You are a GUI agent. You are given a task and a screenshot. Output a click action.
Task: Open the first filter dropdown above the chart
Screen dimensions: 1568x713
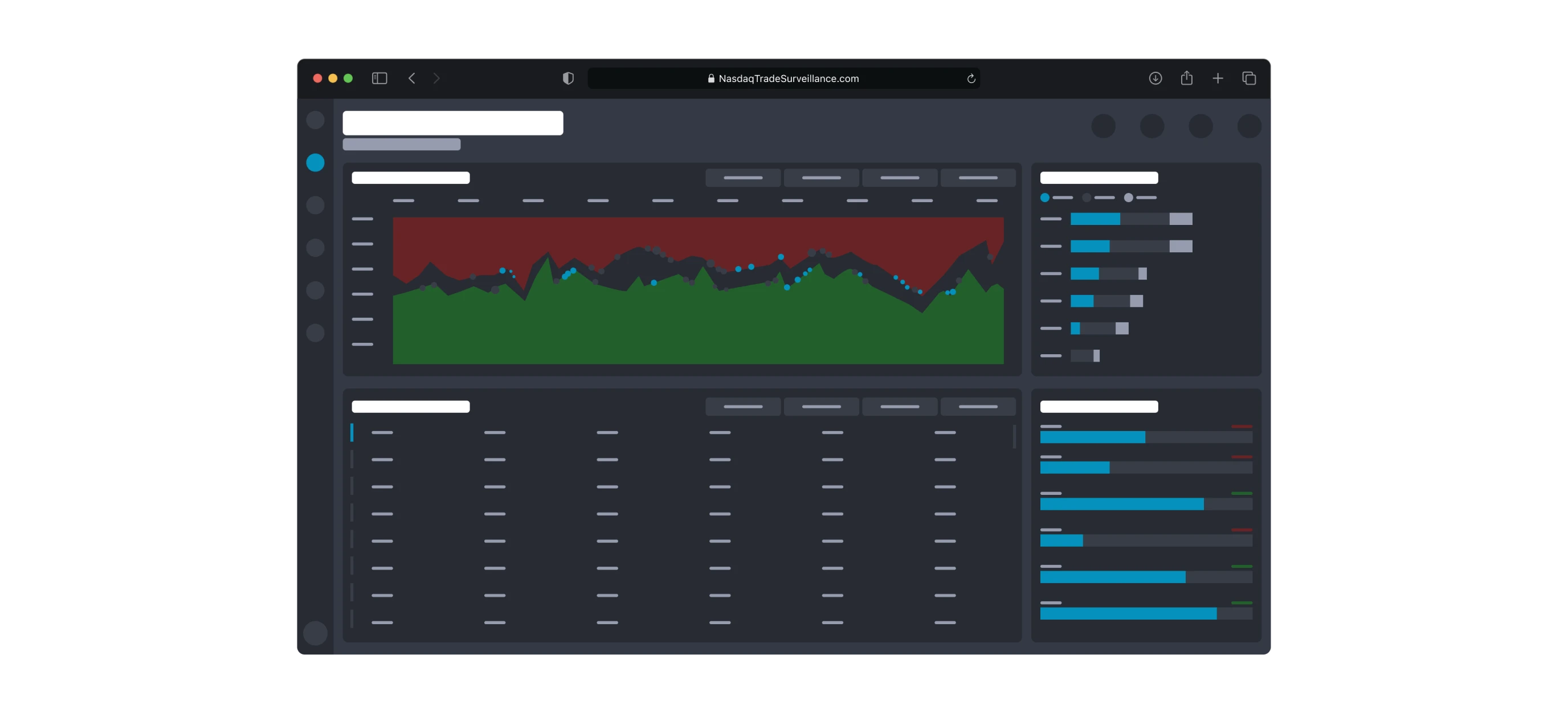click(x=742, y=178)
